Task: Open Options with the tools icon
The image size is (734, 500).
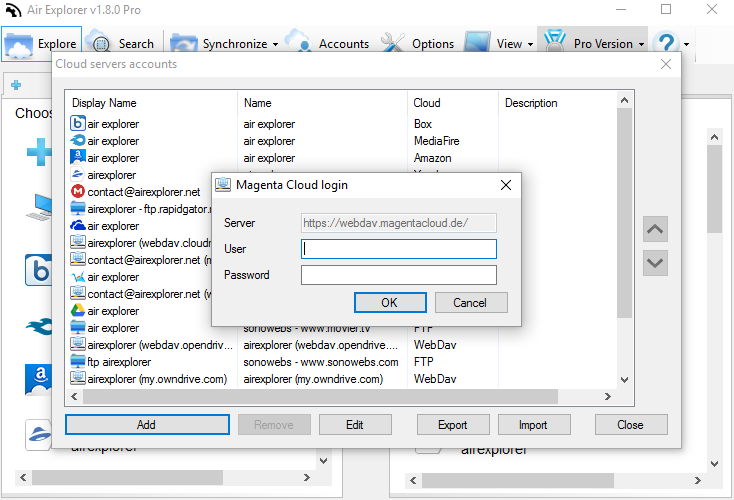Action: [x=418, y=44]
